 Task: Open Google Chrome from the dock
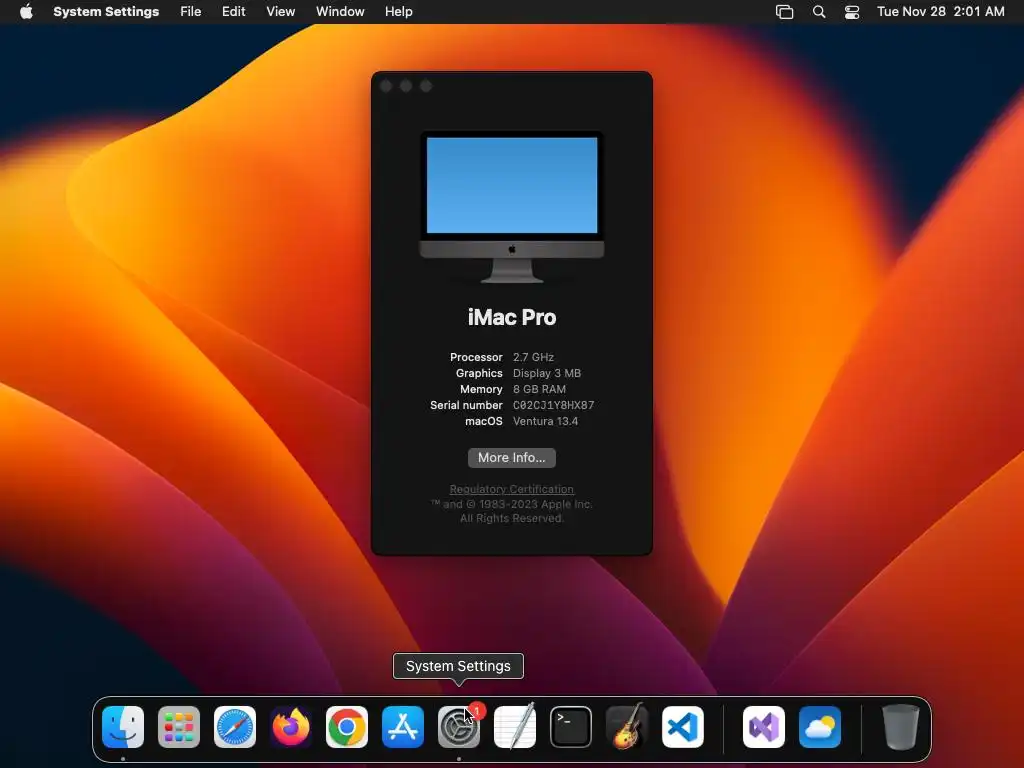[x=347, y=727]
